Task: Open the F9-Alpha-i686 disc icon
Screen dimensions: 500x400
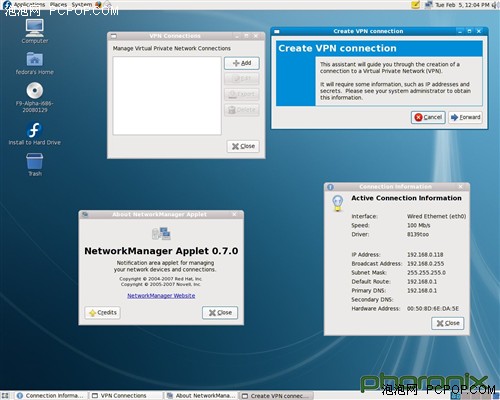Action: 35,97
